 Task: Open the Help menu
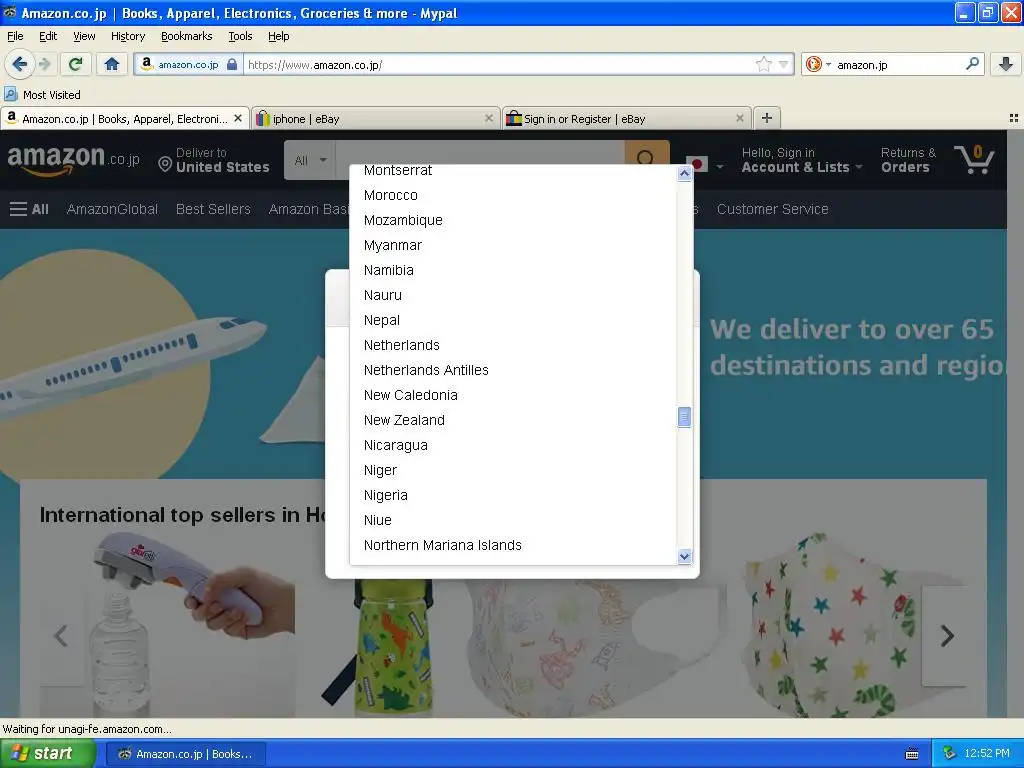point(278,36)
